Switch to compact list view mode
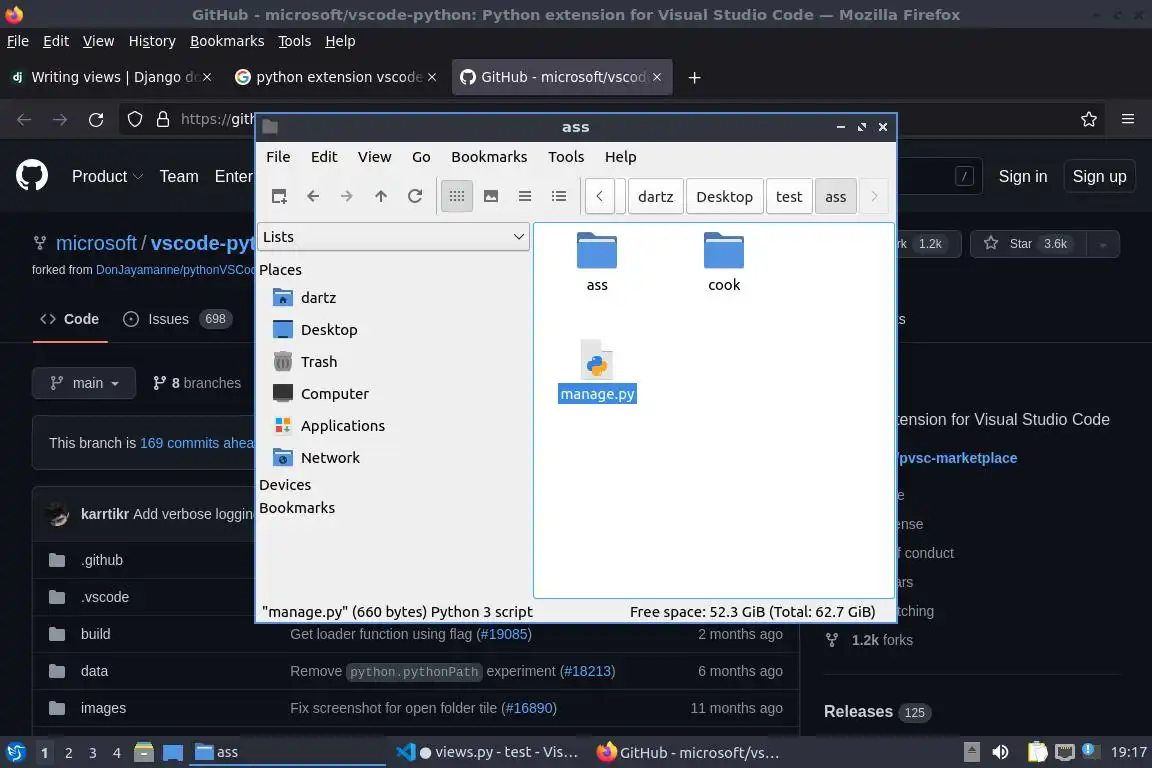The width and height of the screenshot is (1152, 768). (x=525, y=196)
